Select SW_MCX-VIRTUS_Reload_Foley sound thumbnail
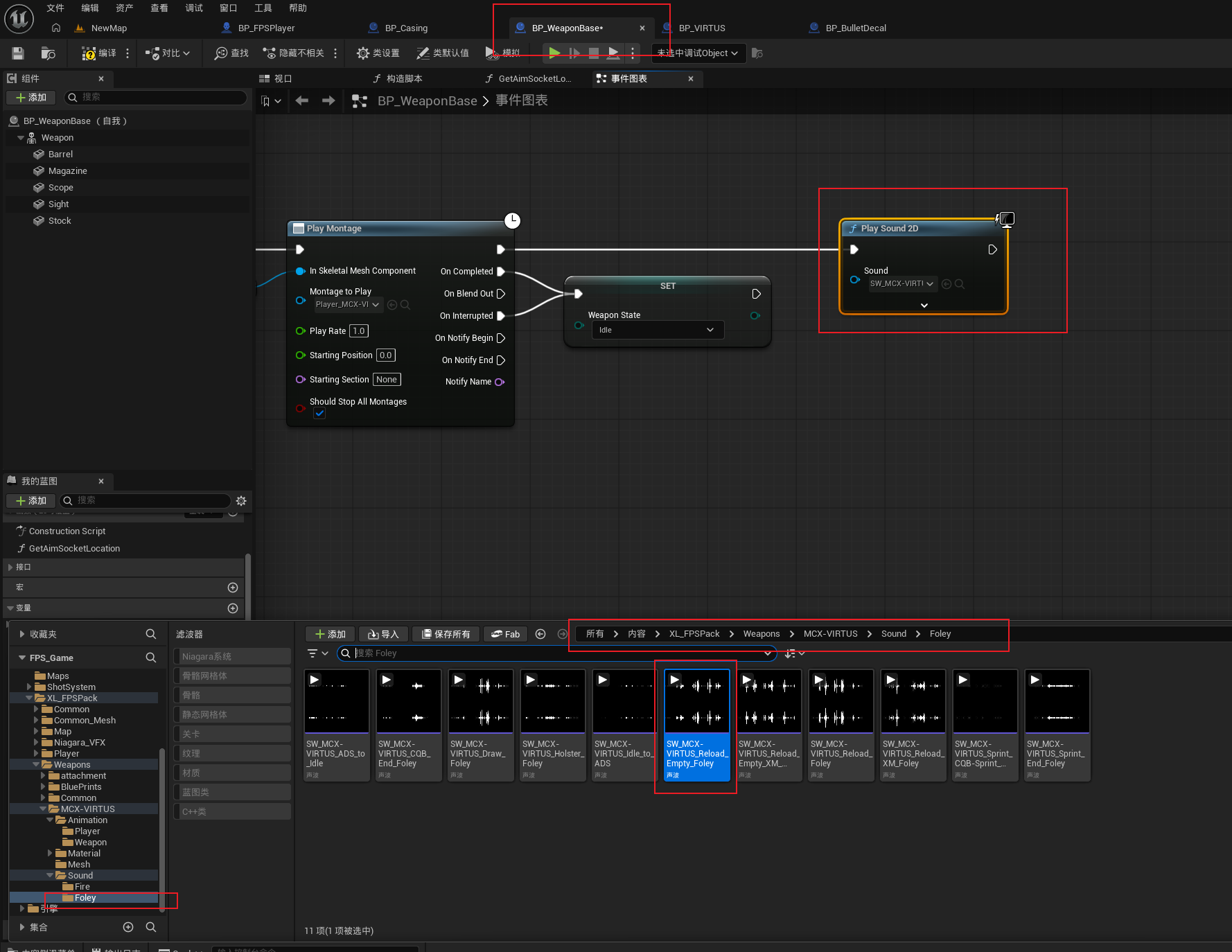1232x952 pixels. coord(841,725)
